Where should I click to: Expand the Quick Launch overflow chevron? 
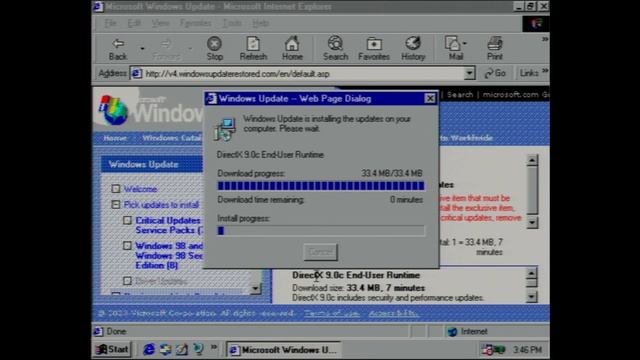click(x=214, y=347)
